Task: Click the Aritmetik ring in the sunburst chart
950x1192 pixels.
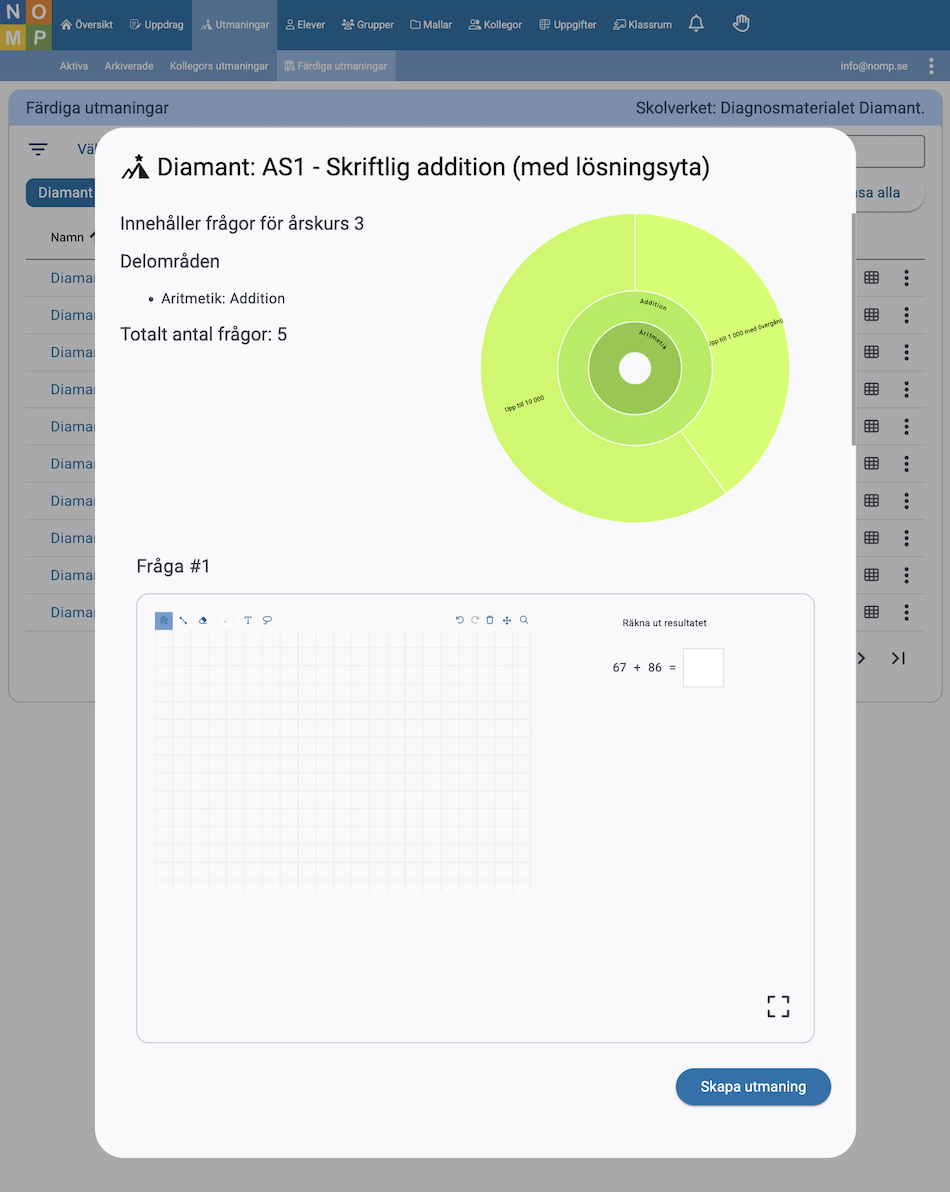Action: (x=635, y=398)
